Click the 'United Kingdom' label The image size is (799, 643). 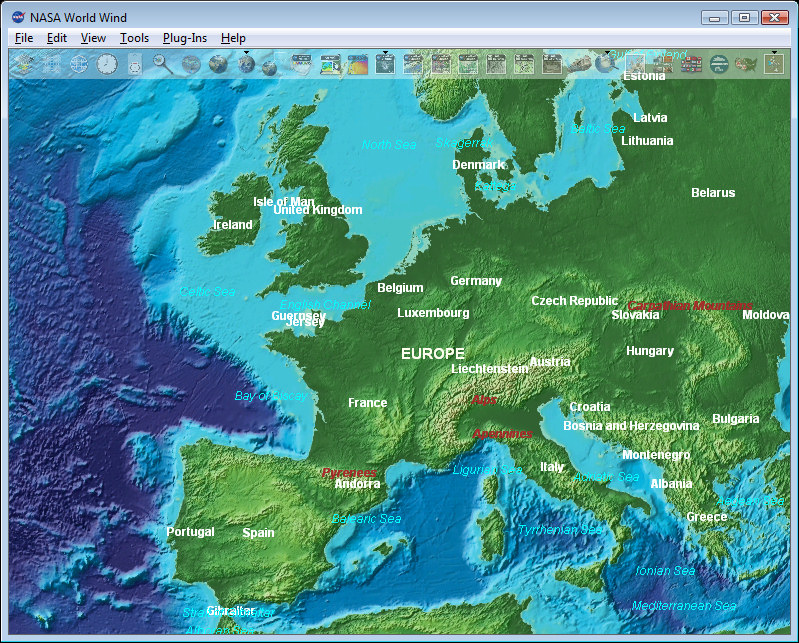(x=317, y=210)
